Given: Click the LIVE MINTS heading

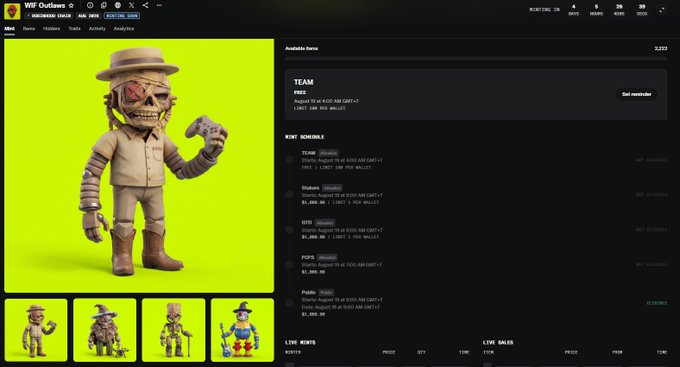Looking at the screenshot, I should pyautogui.click(x=300, y=342).
